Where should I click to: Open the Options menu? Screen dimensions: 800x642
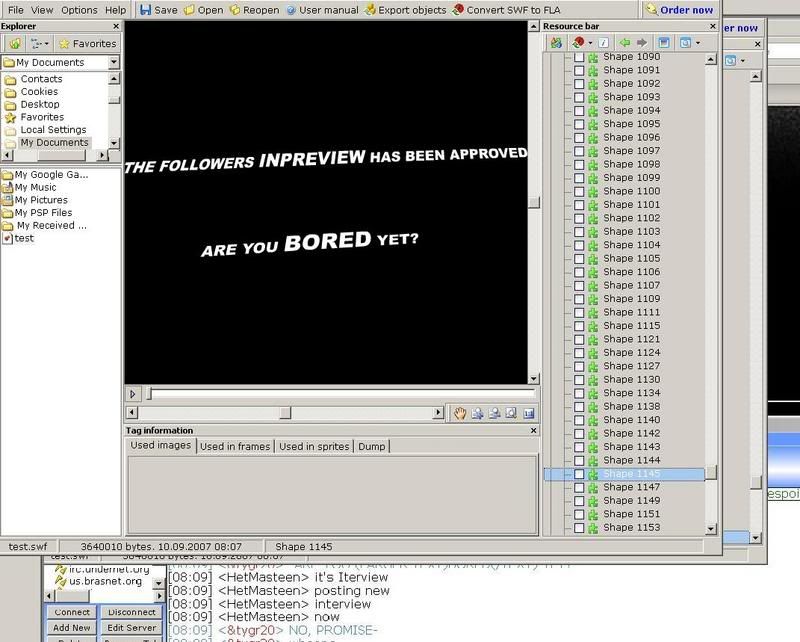pos(79,10)
